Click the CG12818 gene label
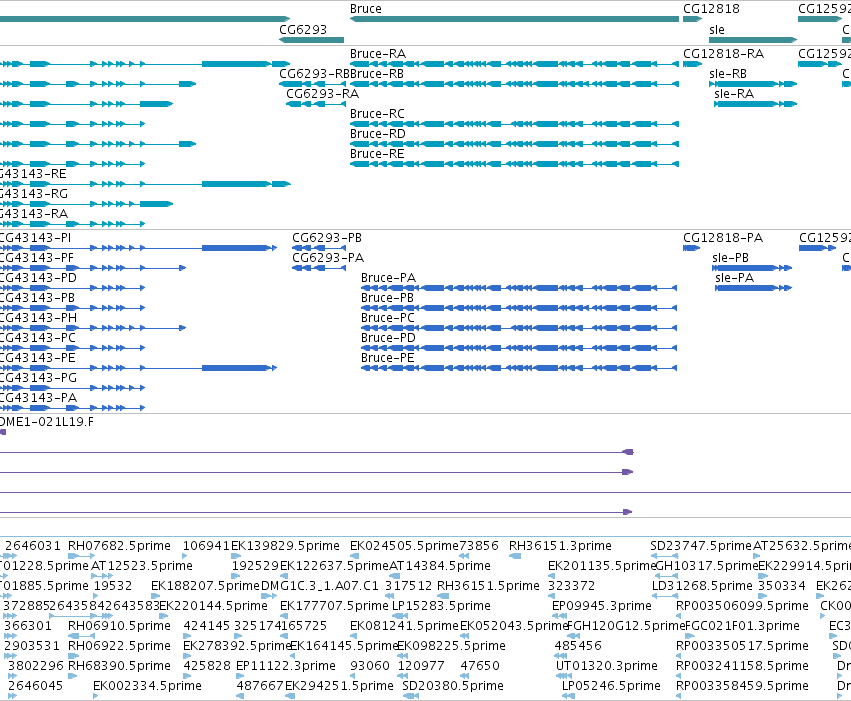Screen dimensions: 851x701 click(711, 9)
